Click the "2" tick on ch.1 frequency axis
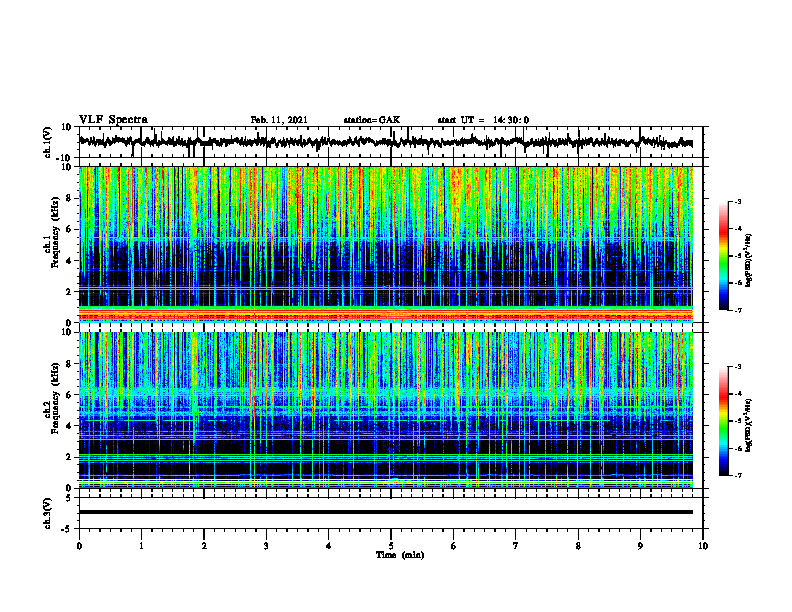The width and height of the screenshot is (792, 612). click(x=69, y=292)
